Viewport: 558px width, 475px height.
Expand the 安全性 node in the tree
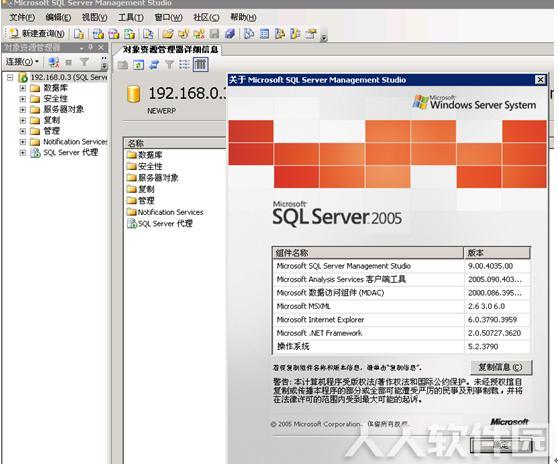pyautogui.click(x=23, y=99)
